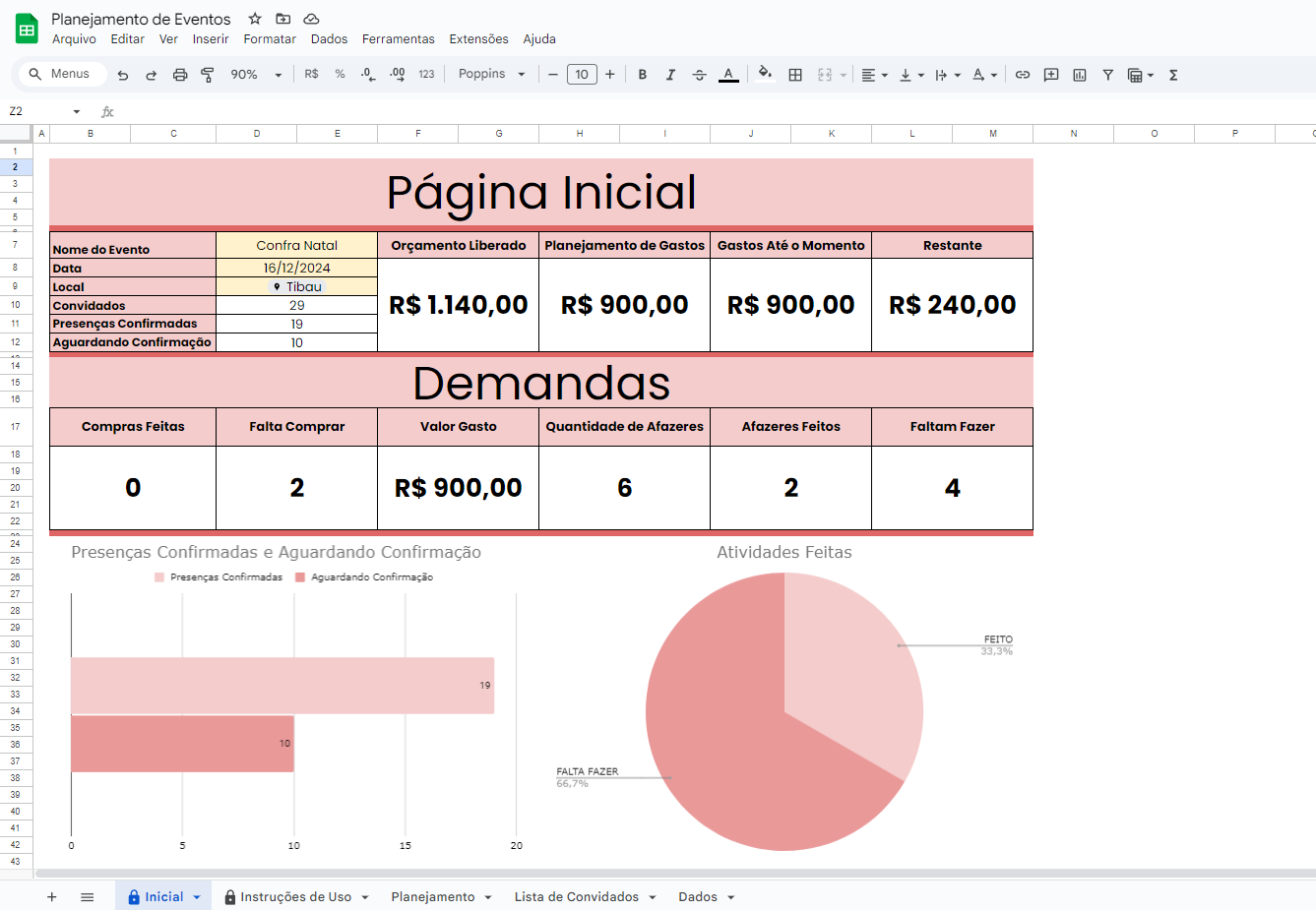Star the Planejamento de Eventos spreadsheet
The image size is (1316, 910).
click(254, 18)
